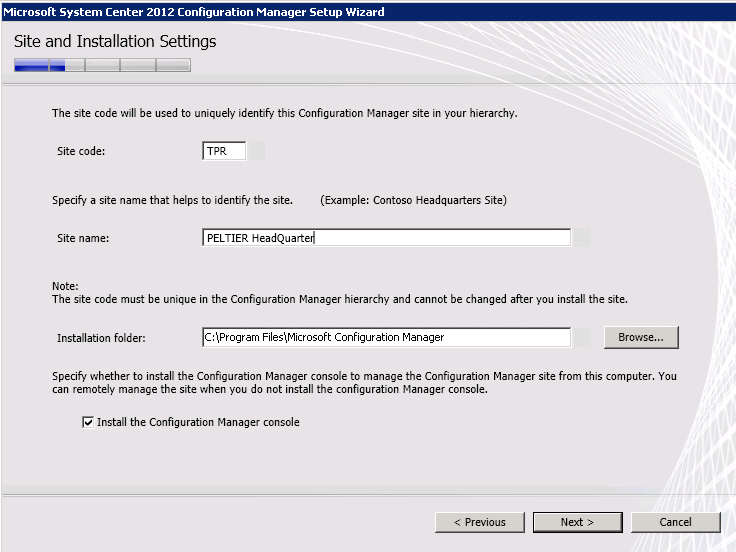Click the Contoso Headquarters Site example text
This screenshot has width=736, height=552.
pos(414,200)
